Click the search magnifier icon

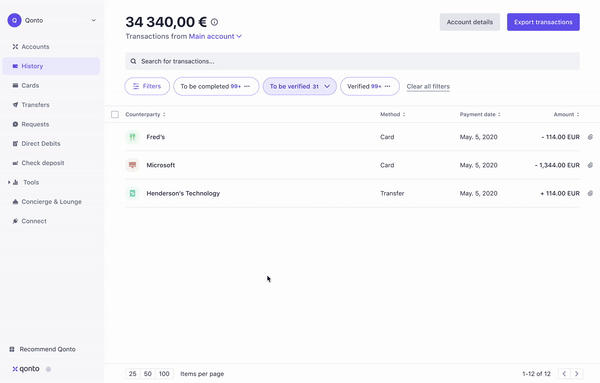click(133, 61)
